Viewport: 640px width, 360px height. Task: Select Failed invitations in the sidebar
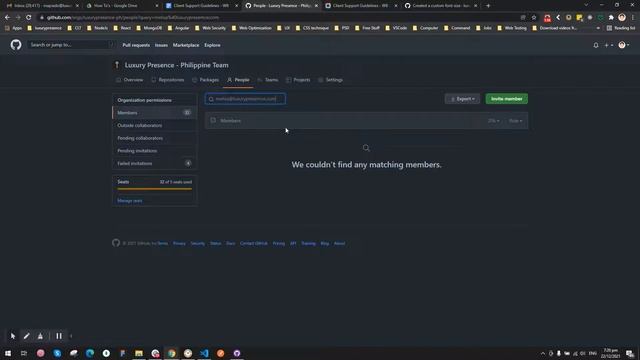point(154,163)
